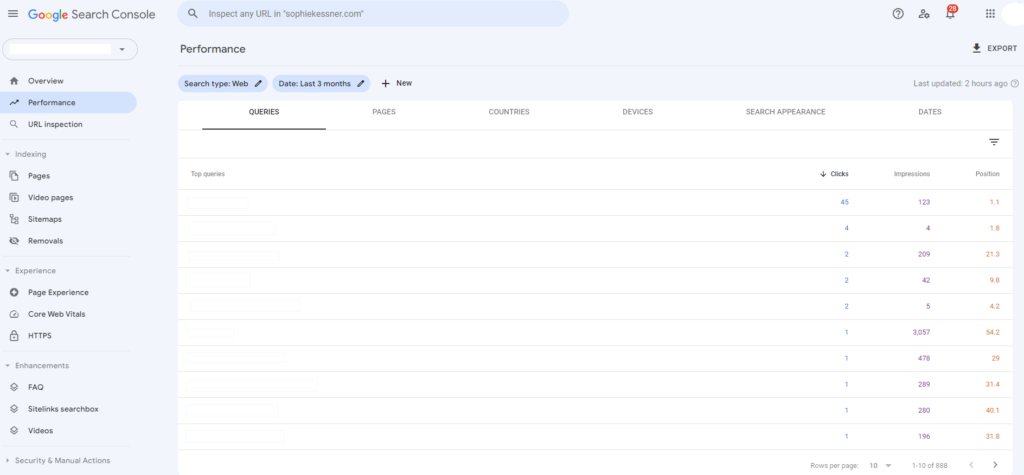Open user settings people icon
This screenshot has width=1024, height=475.
(923, 14)
